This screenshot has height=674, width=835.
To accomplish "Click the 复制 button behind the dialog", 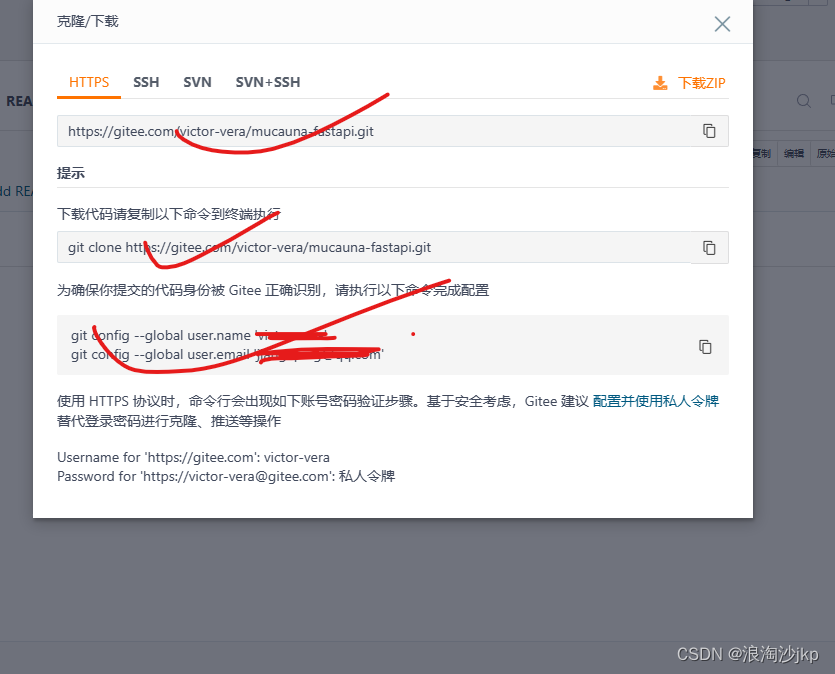I will pyautogui.click(x=763, y=153).
